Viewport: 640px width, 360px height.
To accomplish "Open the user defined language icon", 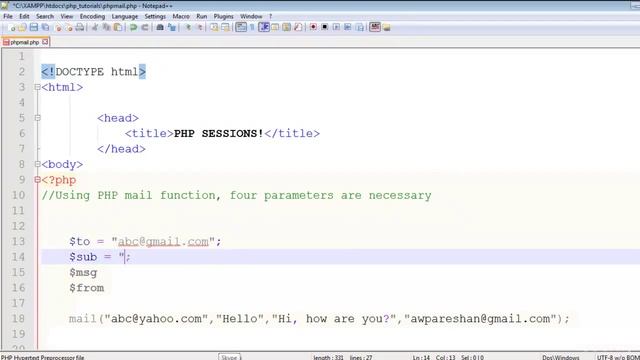I will pyautogui.click(x=275, y=27).
